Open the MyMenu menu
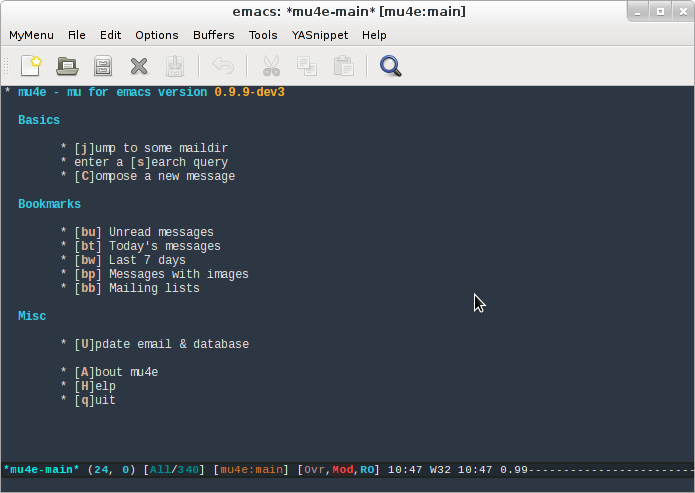The image size is (695, 493). (x=32, y=35)
